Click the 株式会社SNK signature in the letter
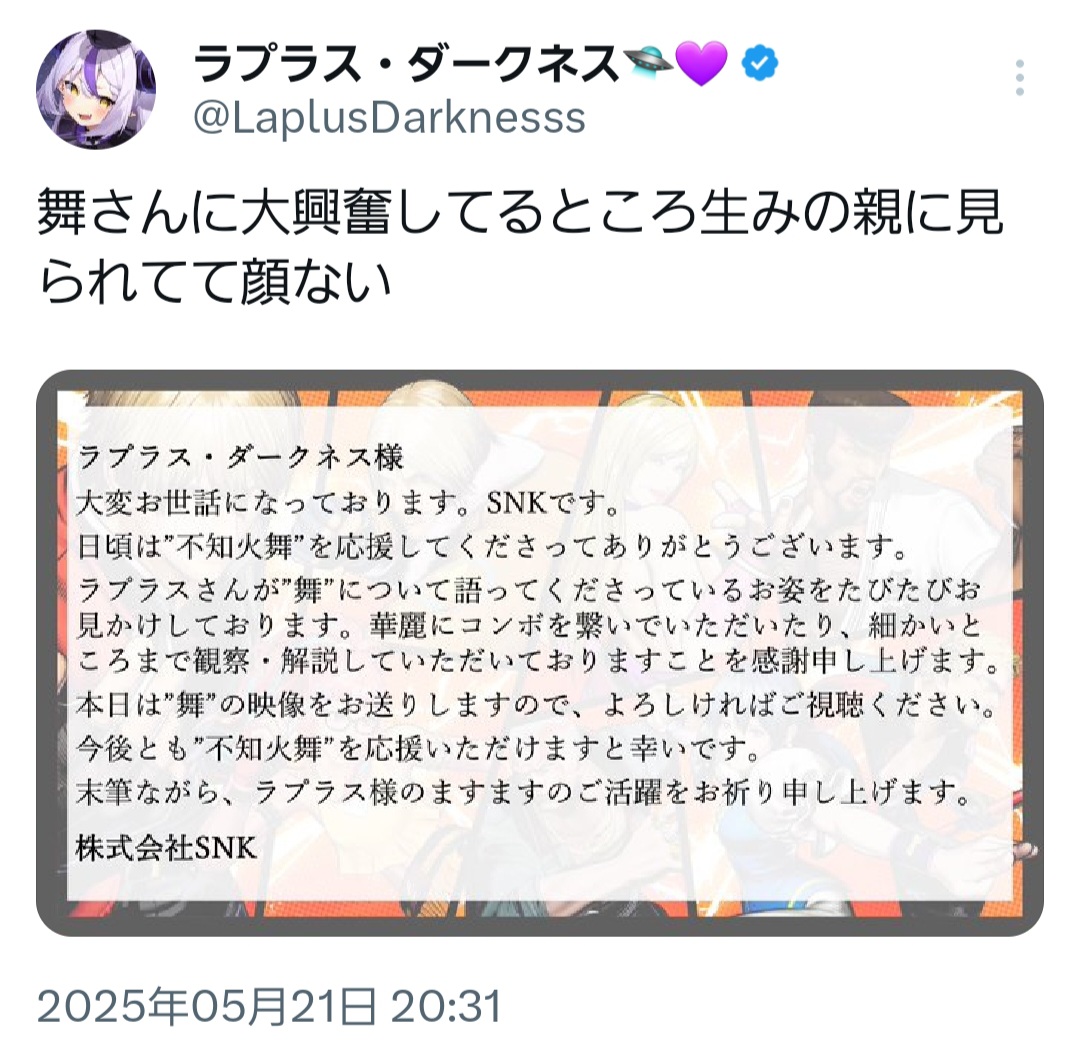This screenshot has width=1080, height=1056. (166, 848)
